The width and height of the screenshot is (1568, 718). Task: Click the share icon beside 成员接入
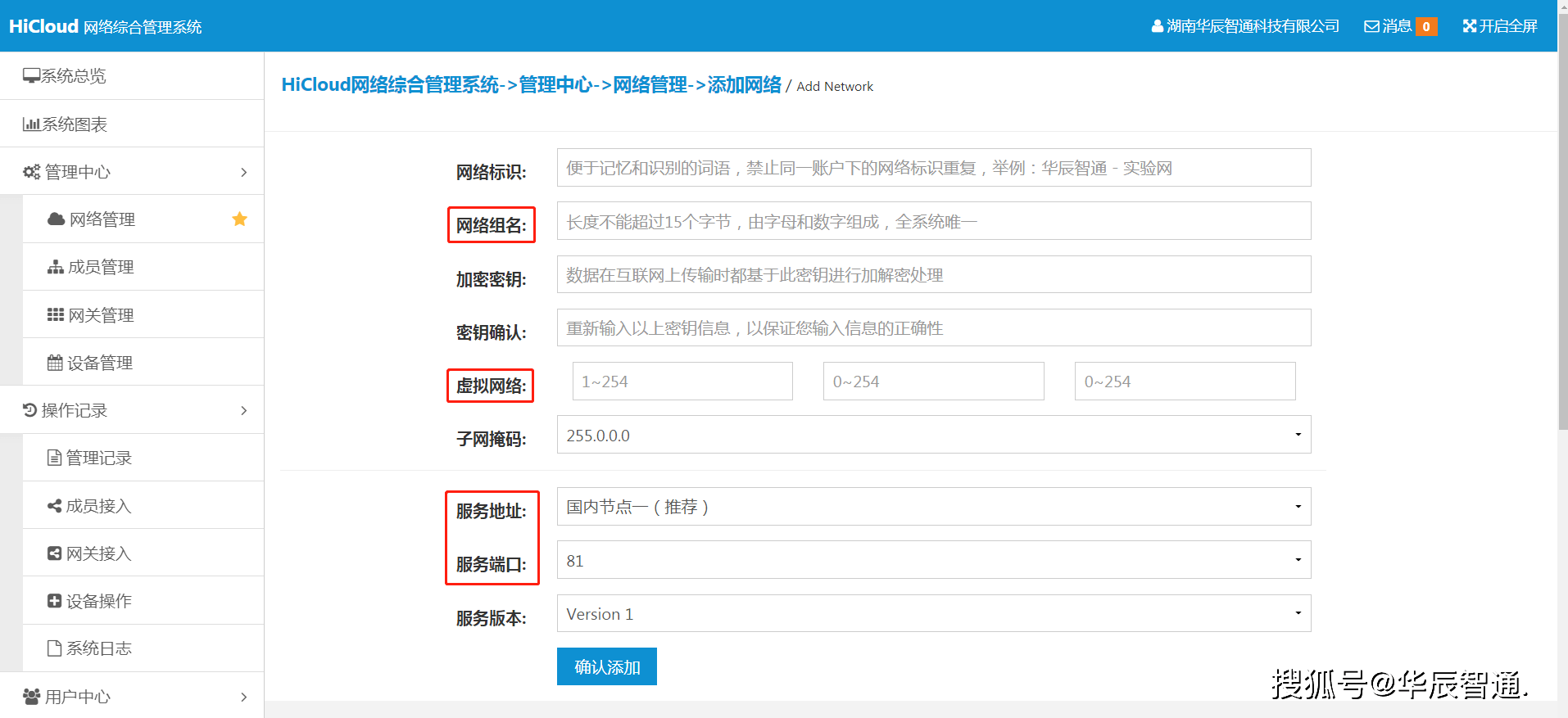click(x=55, y=506)
